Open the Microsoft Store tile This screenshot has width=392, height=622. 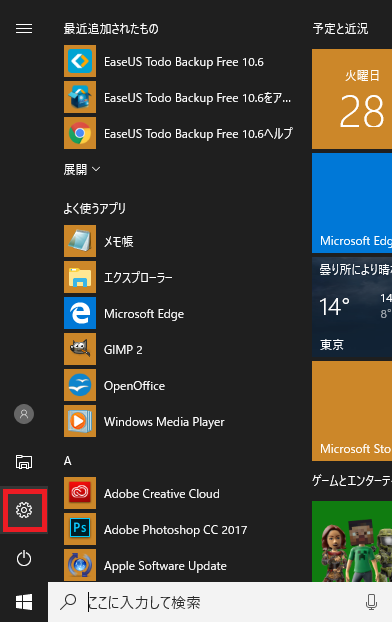(352, 411)
